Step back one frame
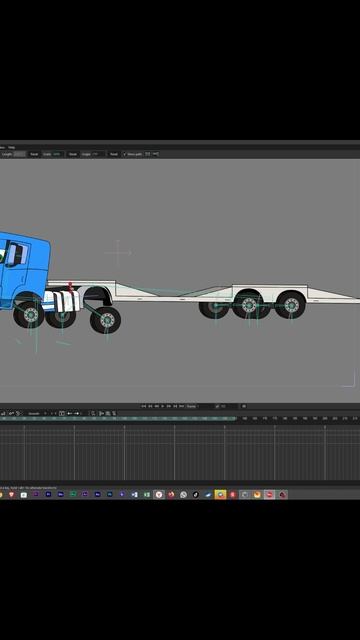 coord(156,406)
